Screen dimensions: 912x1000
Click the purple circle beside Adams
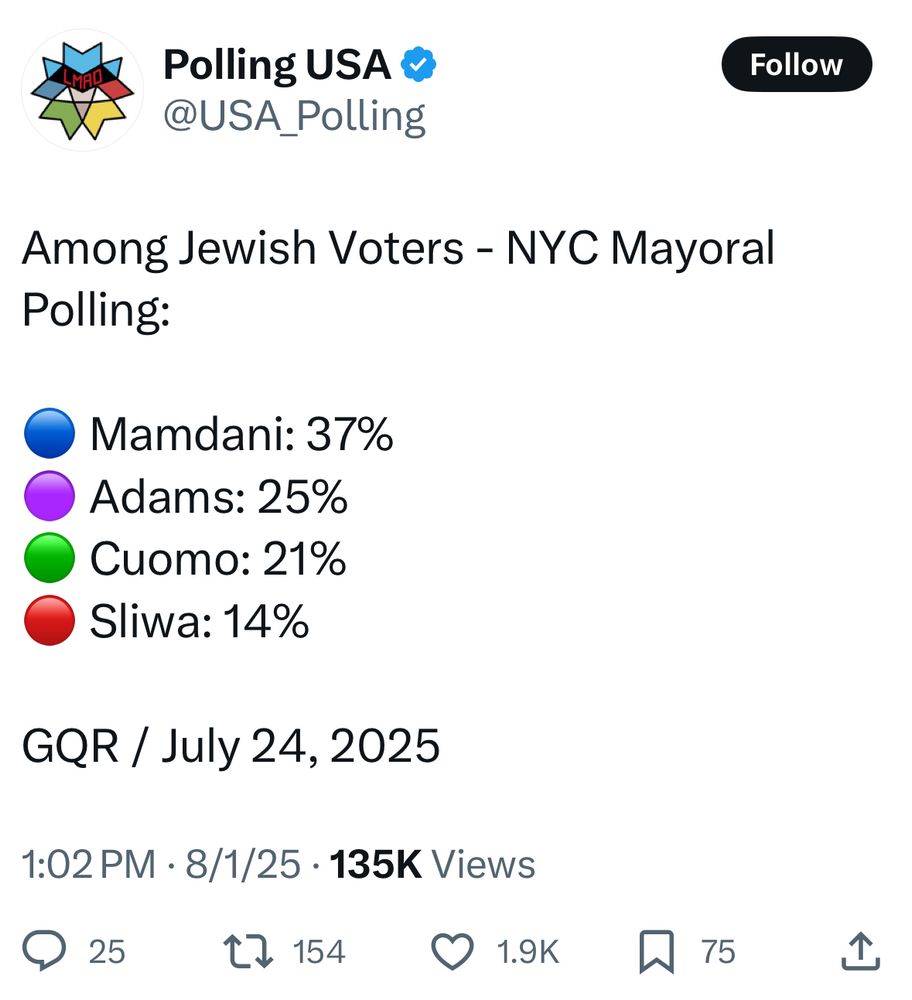(x=50, y=496)
